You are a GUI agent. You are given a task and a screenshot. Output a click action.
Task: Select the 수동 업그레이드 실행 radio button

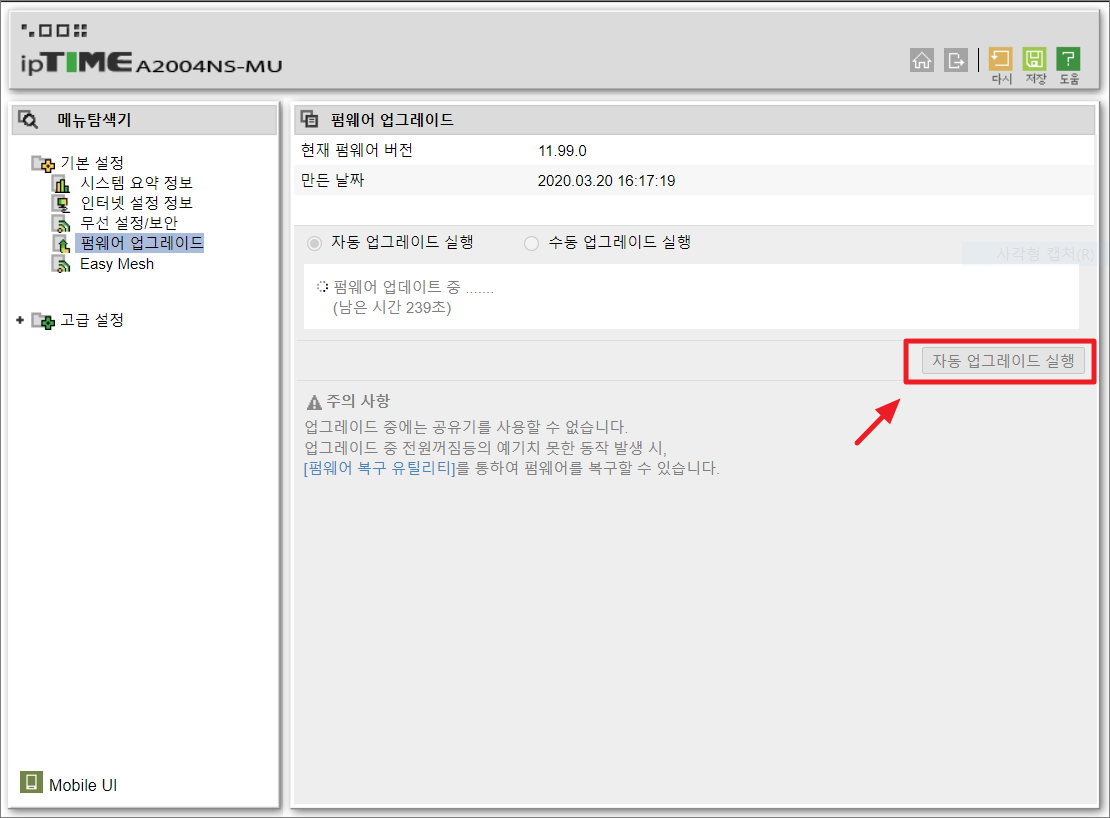coord(531,242)
